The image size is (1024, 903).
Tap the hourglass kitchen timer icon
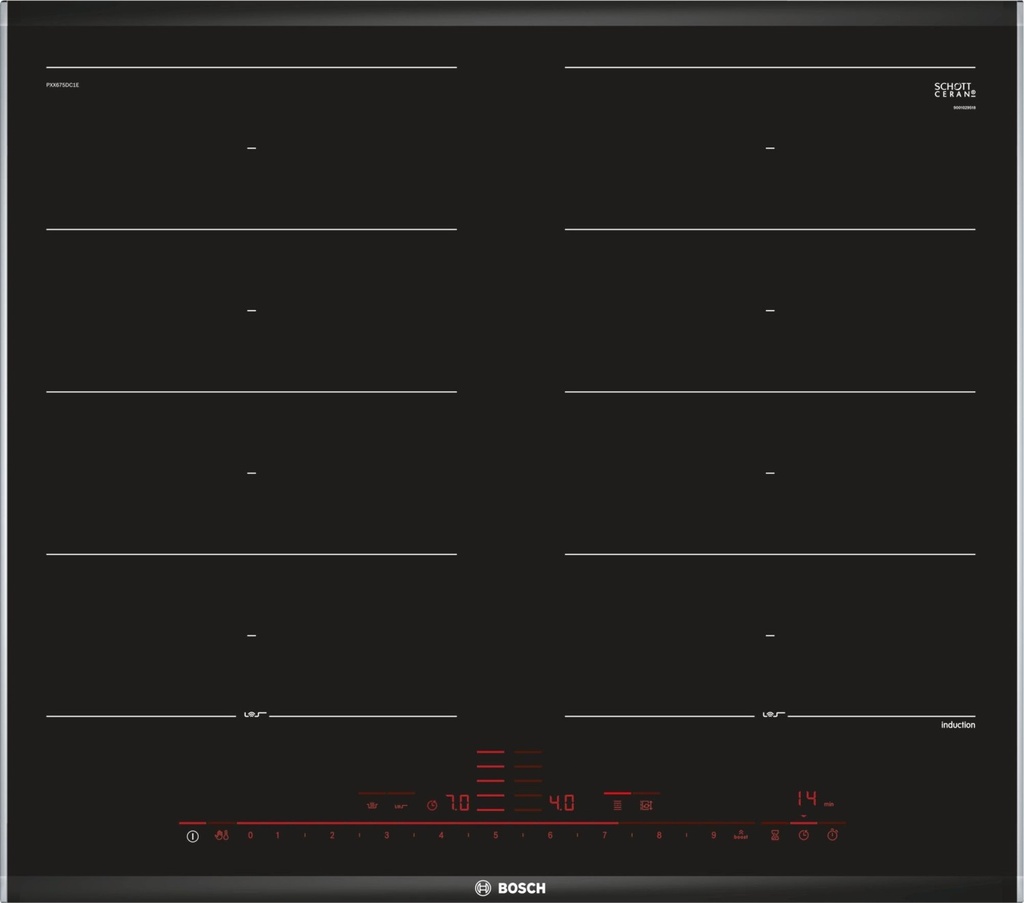774,835
